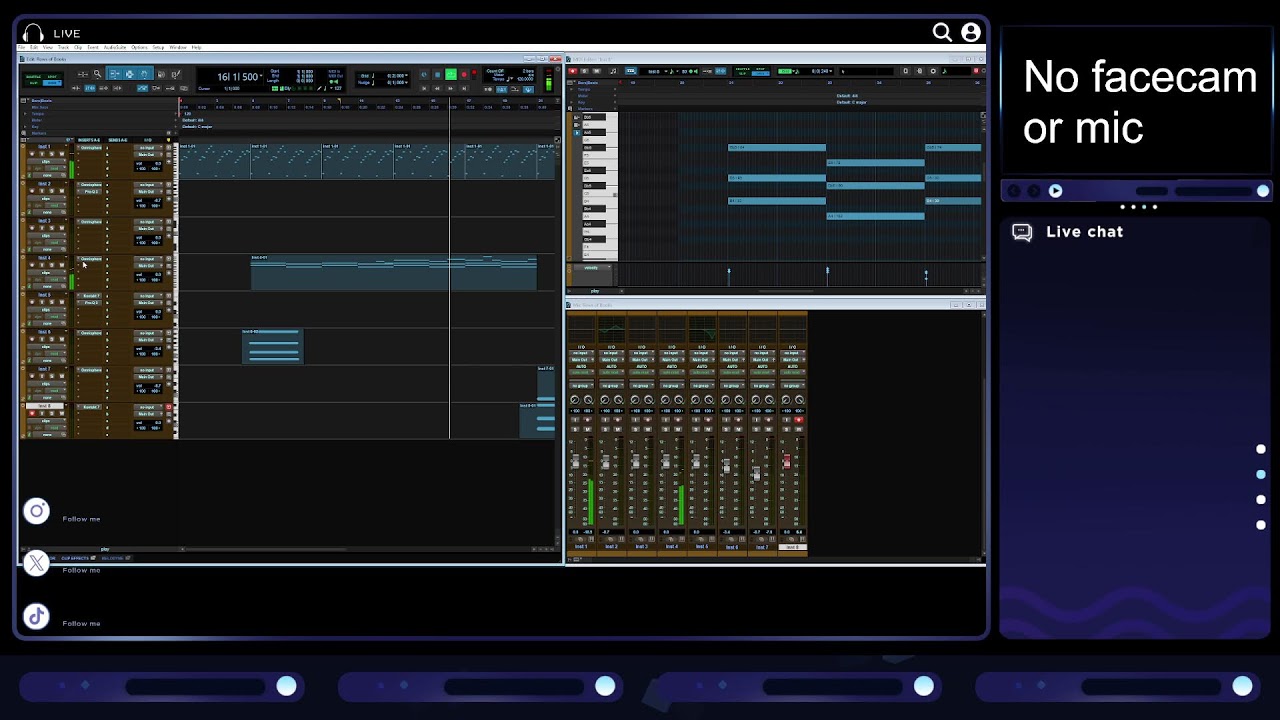
Task: Click the X (Twitter) follow icon
Action: coord(36,563)
